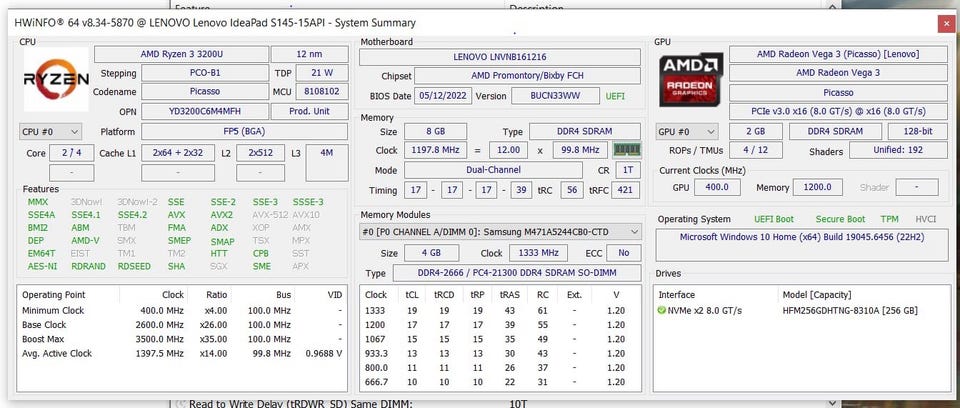Viewport: 960px width, 408px height.
Task: Open the CPU #0 selector dropdown
Action: [50, 131]
